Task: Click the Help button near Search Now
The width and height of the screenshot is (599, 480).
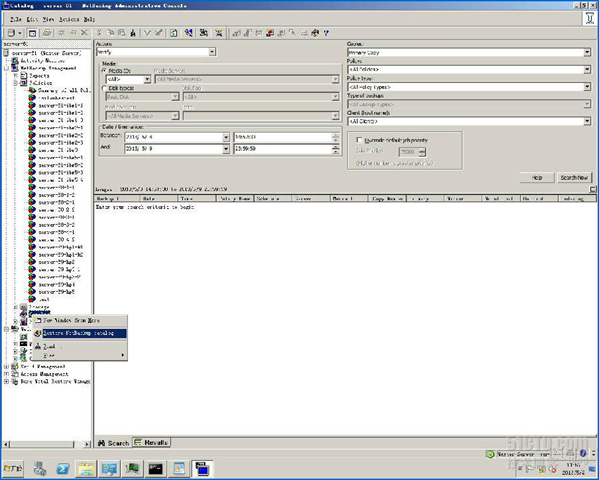Action: point(537,177)
